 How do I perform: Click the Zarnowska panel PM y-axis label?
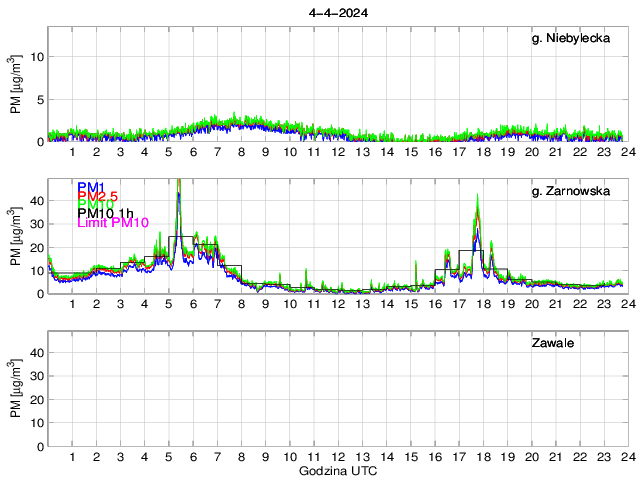[16, 237]
